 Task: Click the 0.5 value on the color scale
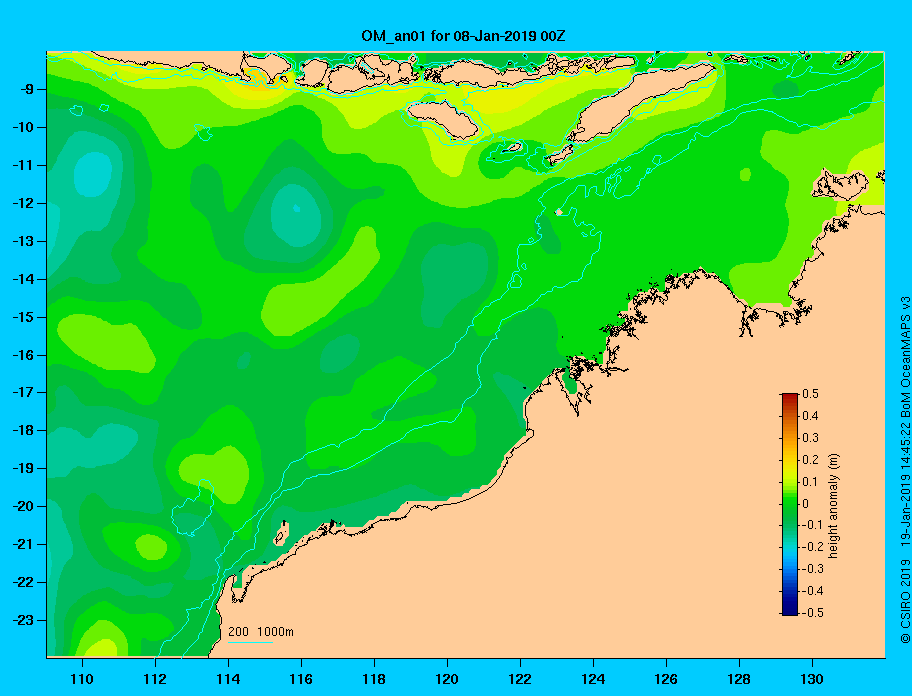click(810, 394)
